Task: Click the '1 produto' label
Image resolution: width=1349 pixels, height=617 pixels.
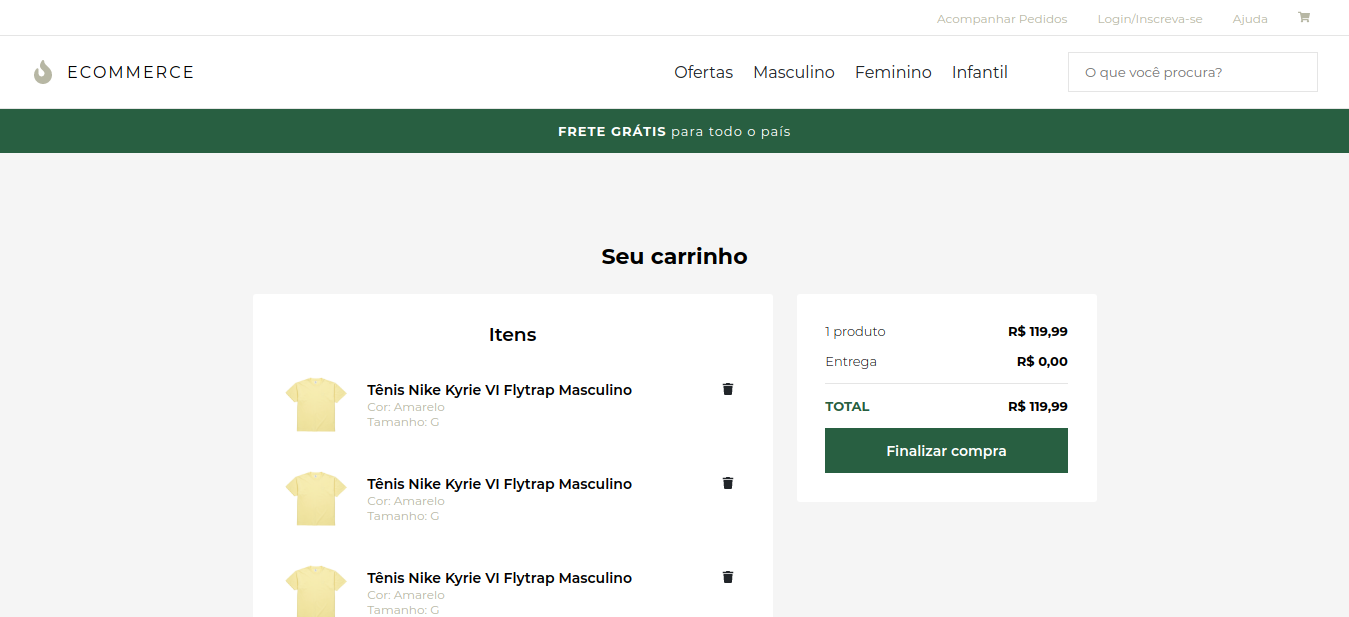Action: [x=855, y=332]
